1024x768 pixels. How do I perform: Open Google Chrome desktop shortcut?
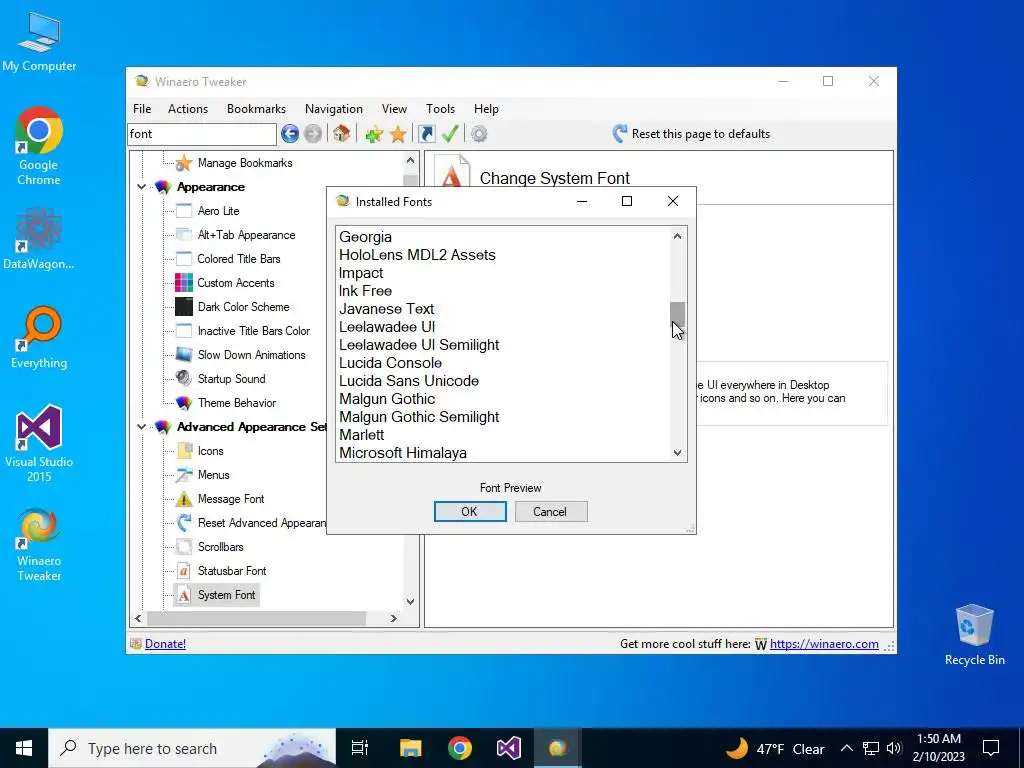pyautogui.click(x=39, y=146)
